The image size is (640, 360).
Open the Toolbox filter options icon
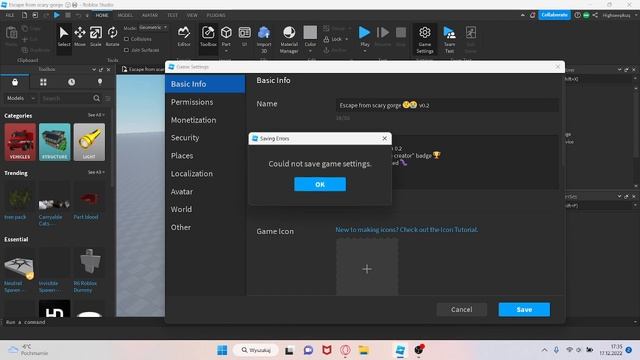[108, 98]
